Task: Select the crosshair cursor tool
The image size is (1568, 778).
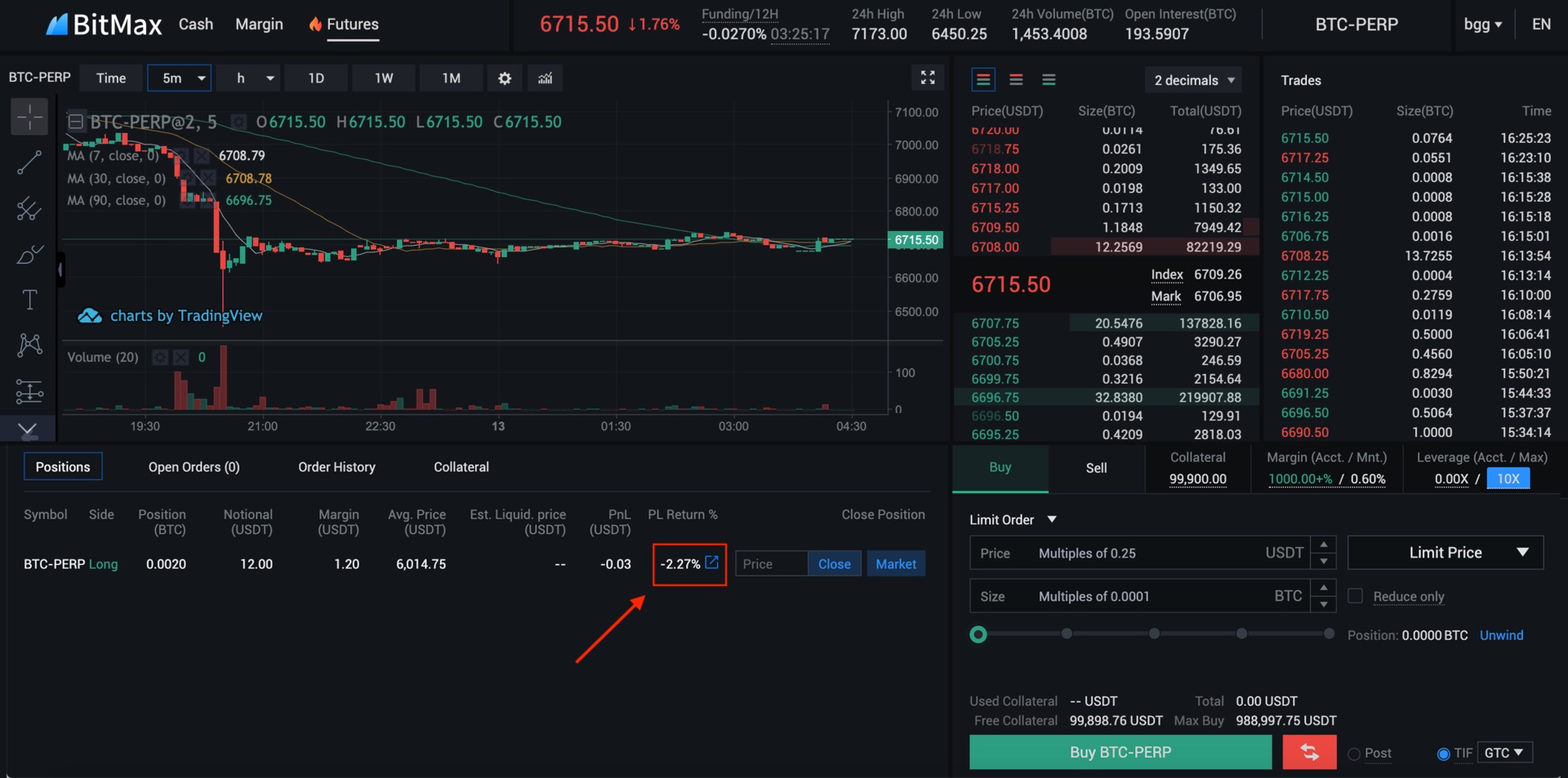Action: pyautogui.click(x=29, y=117)
